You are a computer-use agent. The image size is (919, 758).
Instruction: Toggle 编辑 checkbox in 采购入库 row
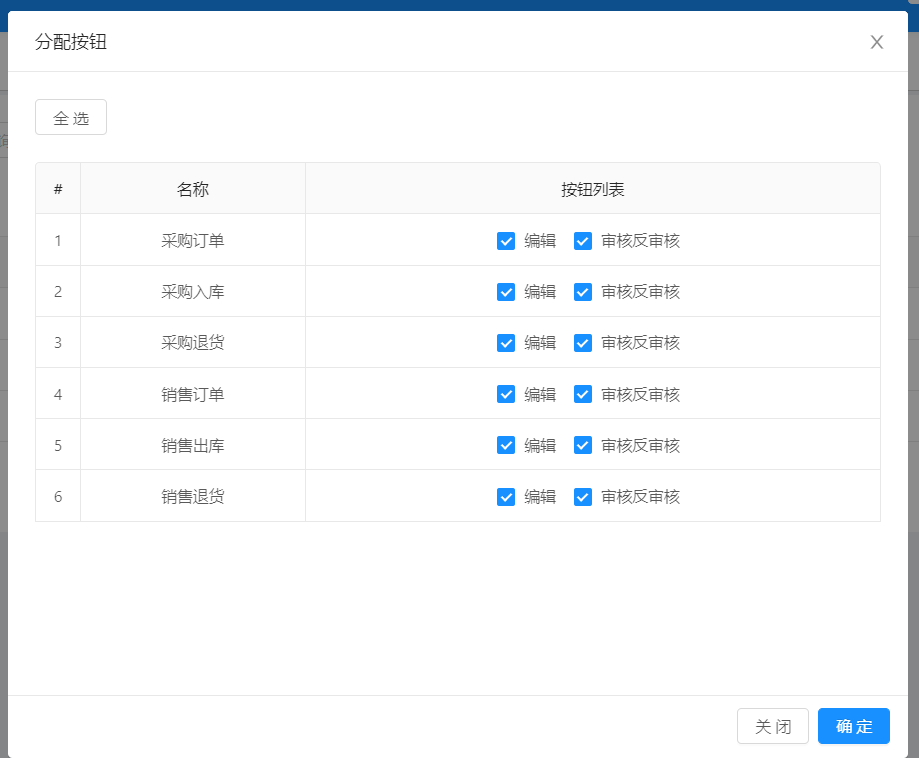(x=506, y=292)
